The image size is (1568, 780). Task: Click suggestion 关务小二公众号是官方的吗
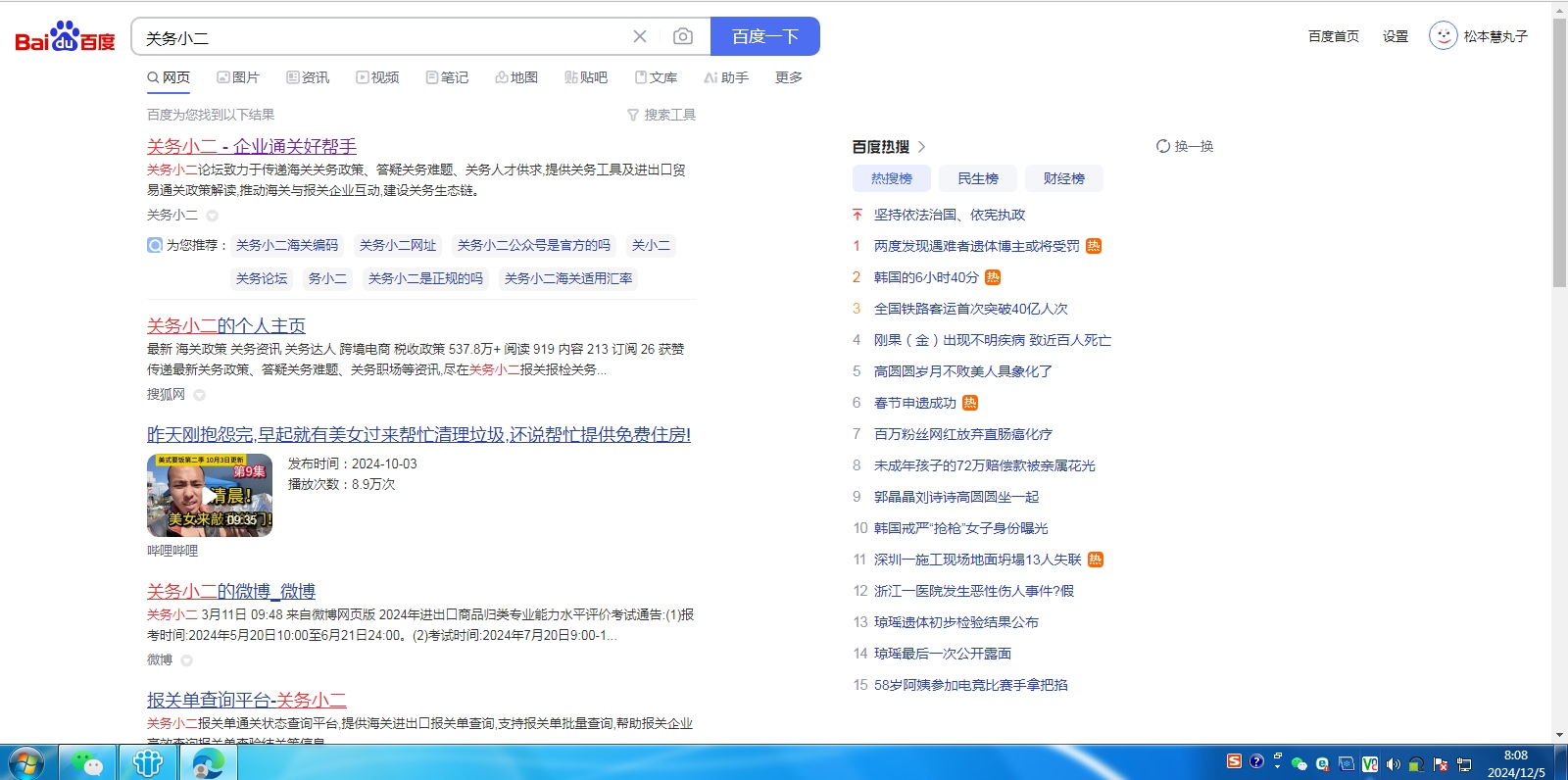click(x=534, y=245)
